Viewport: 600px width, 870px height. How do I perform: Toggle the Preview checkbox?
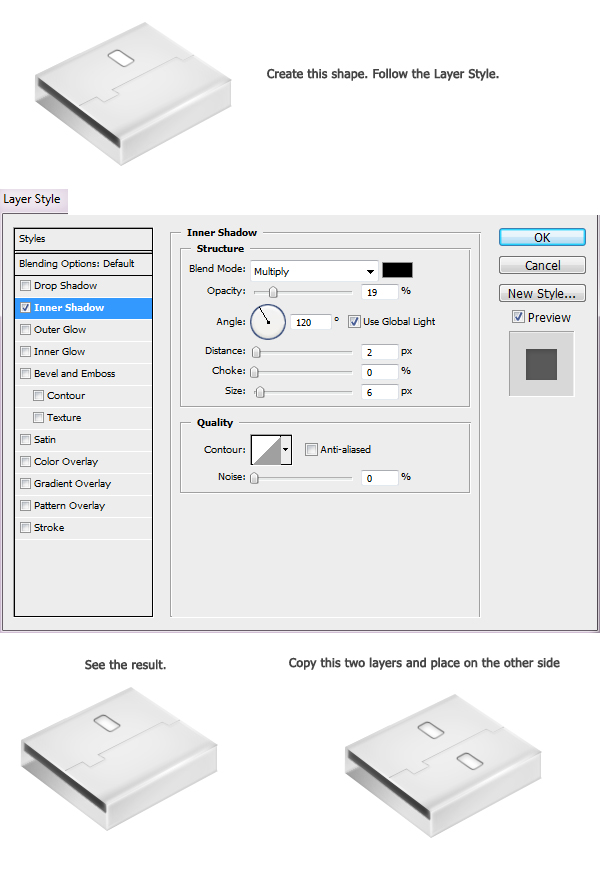[x=518, y=317]
